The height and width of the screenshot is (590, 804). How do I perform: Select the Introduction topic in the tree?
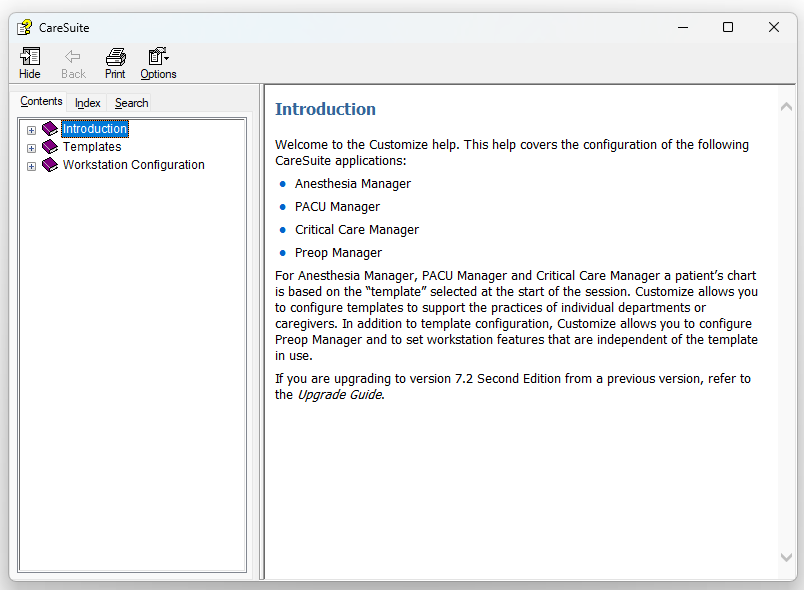(x=95, y=129)
